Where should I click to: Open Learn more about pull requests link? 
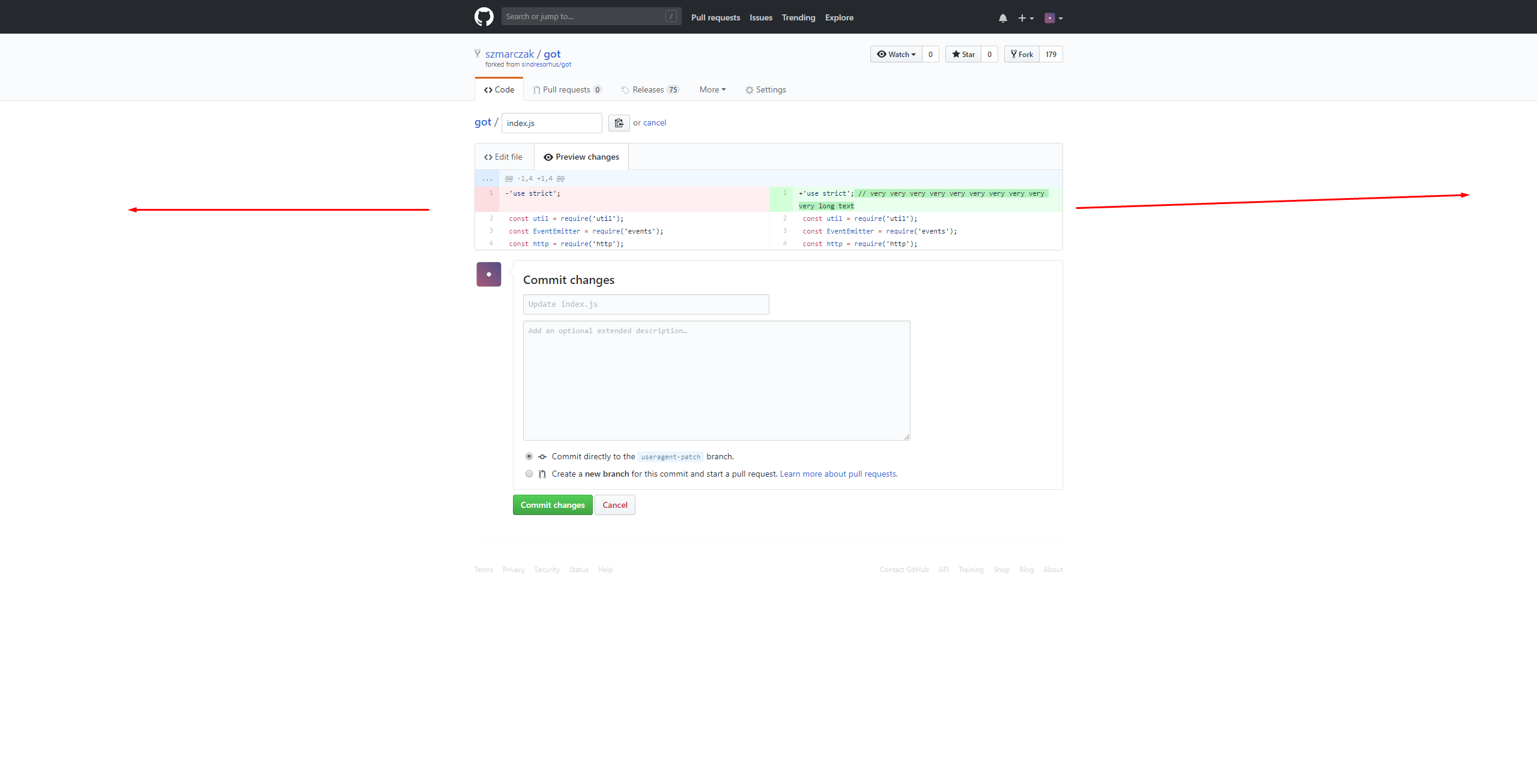point(838,474)
